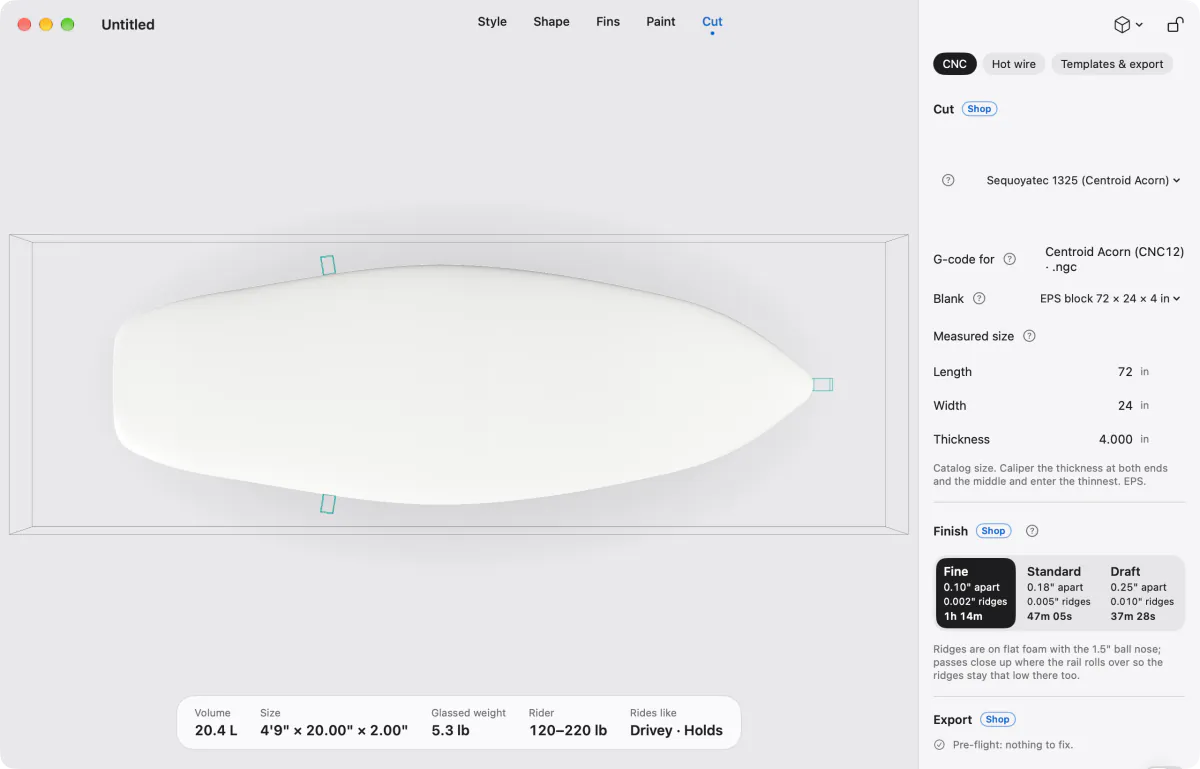Open help icon beside Blank

tap(979, 298)
